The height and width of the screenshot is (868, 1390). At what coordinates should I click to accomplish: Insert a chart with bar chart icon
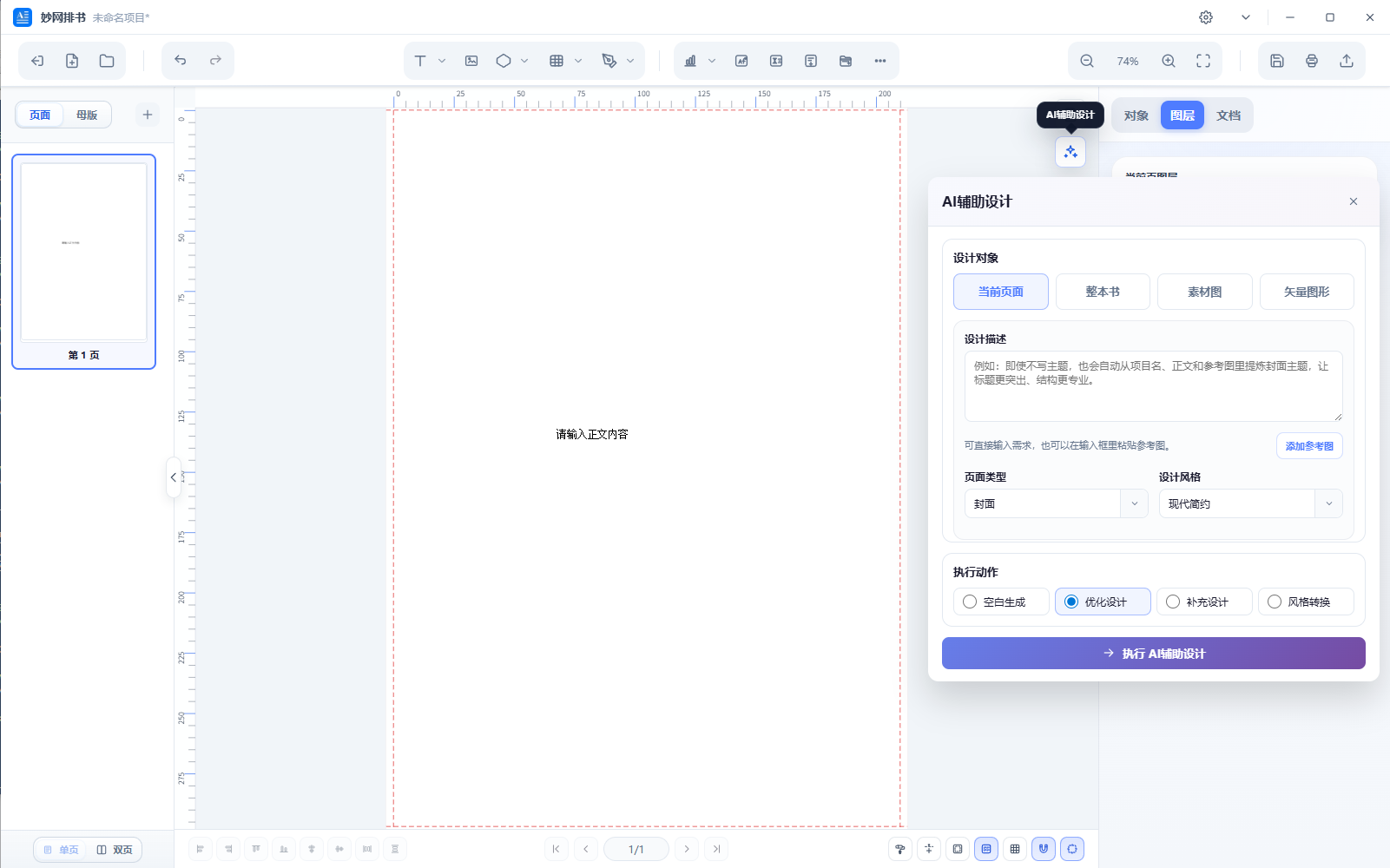click(x=690, y=61)
